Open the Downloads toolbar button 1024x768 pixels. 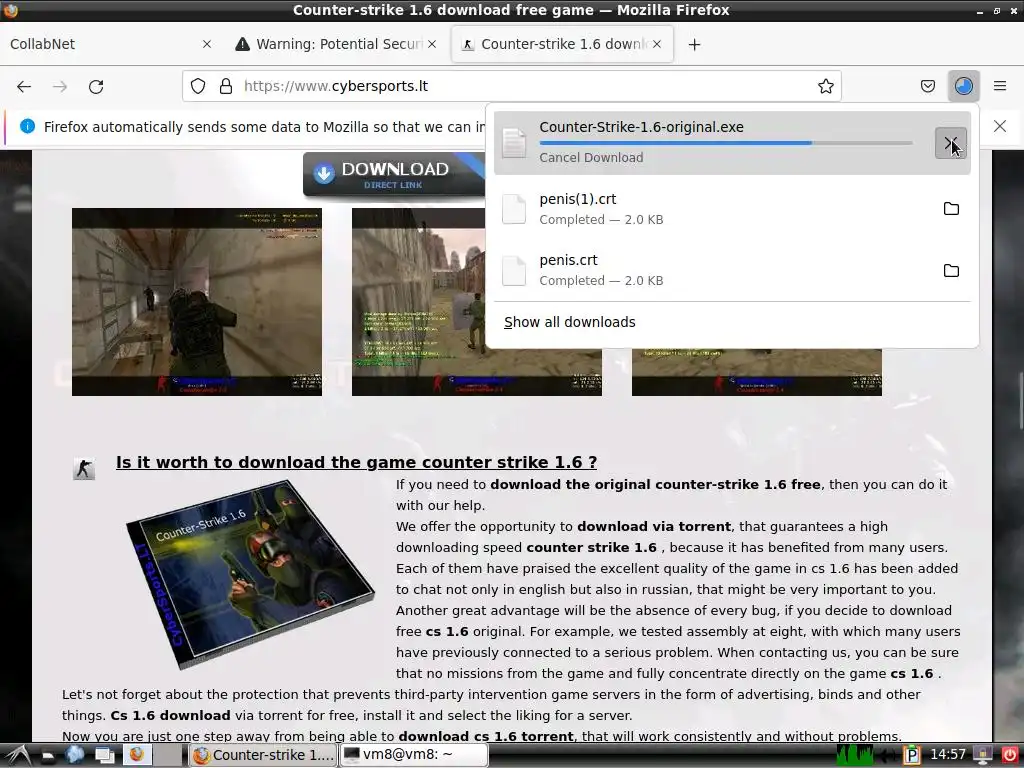963,86
